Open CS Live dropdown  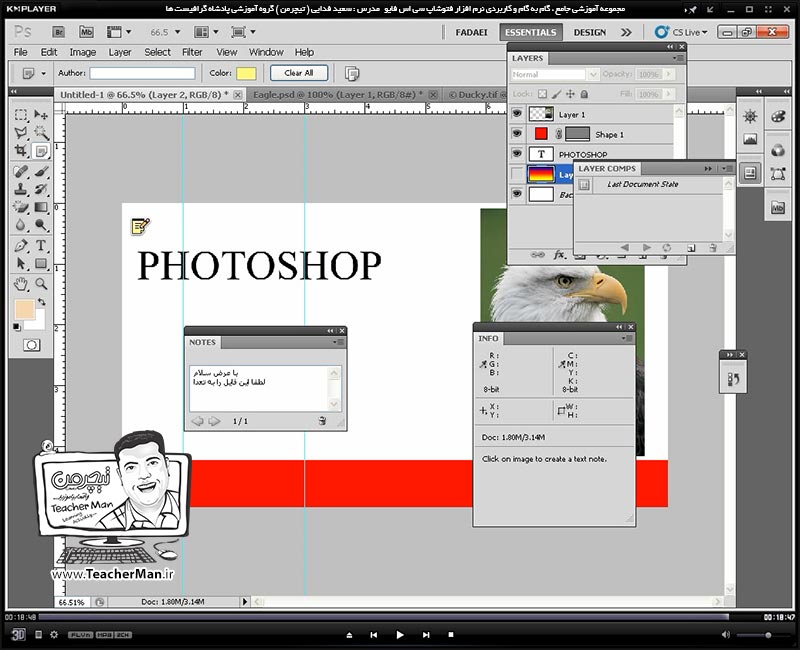[682, 32]
